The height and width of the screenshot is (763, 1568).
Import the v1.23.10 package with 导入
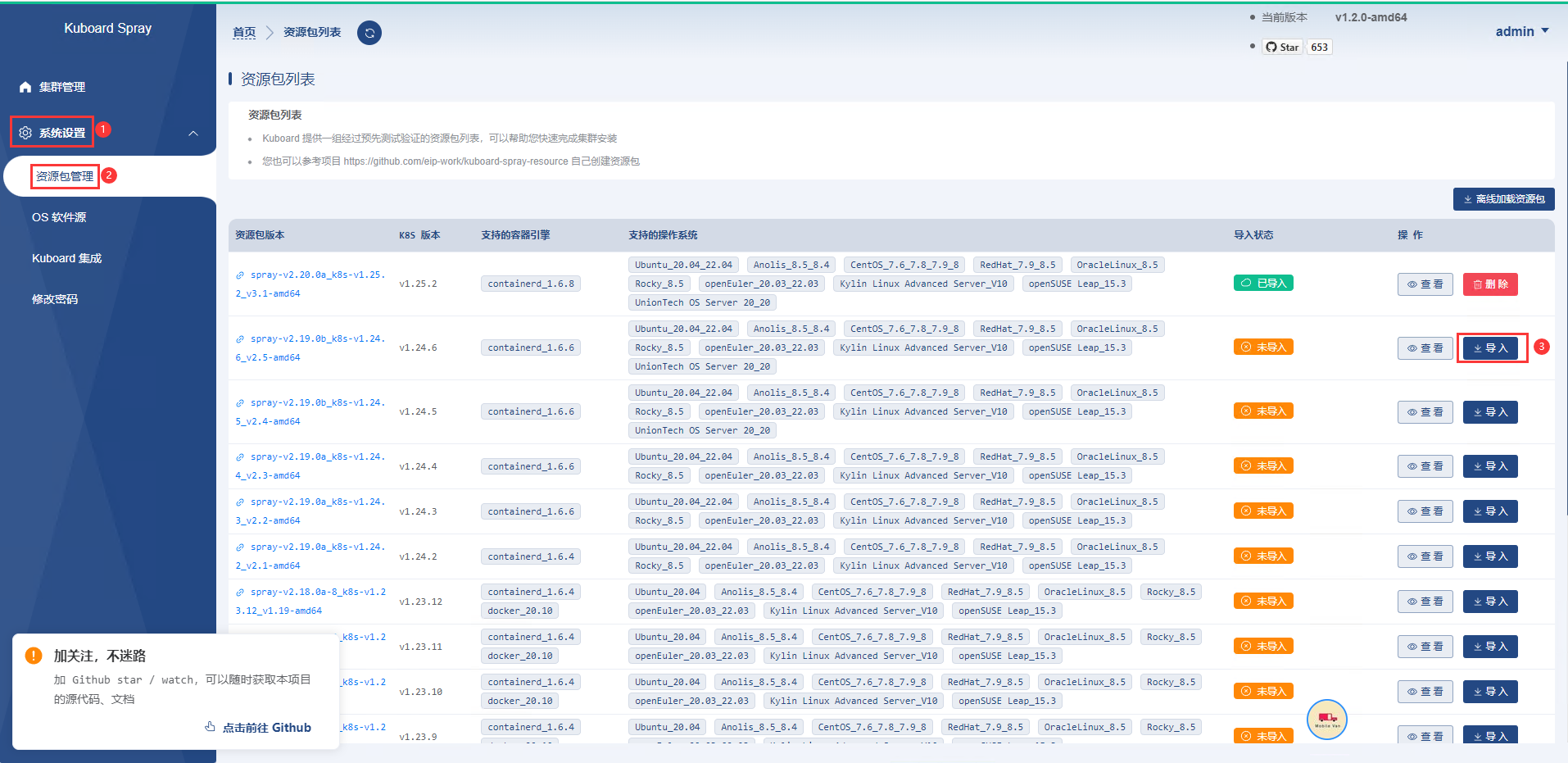(x=1490, y=692)
